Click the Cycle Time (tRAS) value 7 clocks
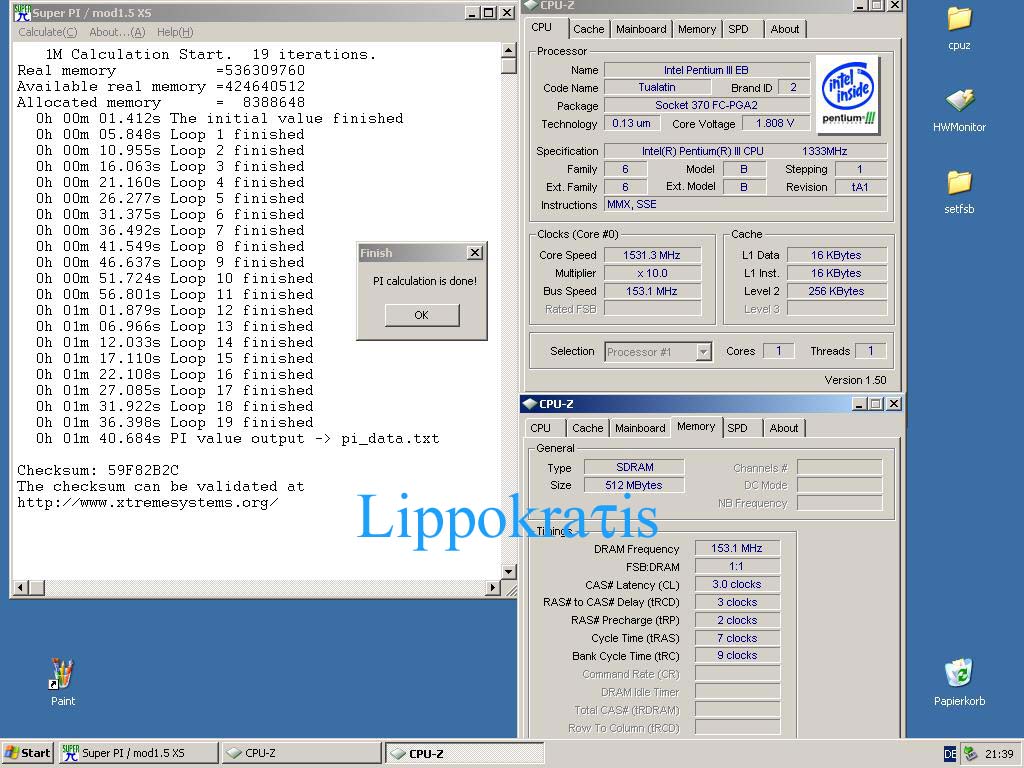This screenshot has width=1024, height=768. click(x=737, y=638)
